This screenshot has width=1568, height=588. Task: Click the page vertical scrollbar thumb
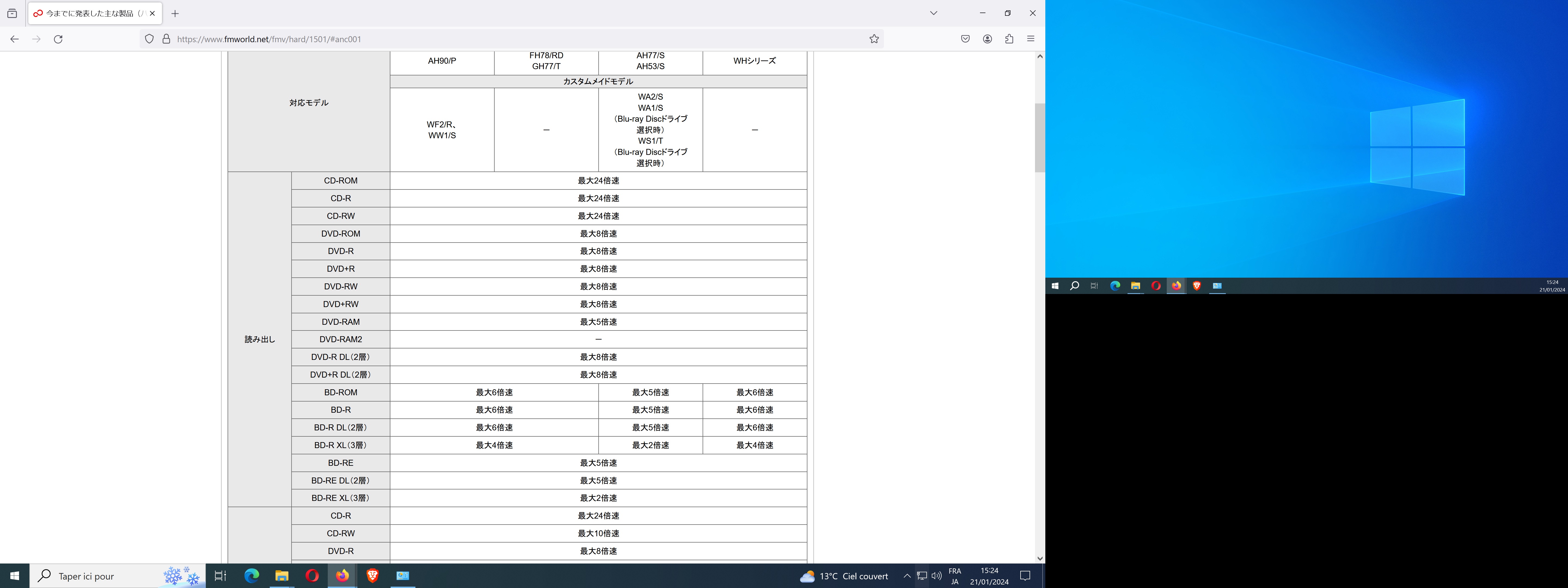click(1040, 137)
